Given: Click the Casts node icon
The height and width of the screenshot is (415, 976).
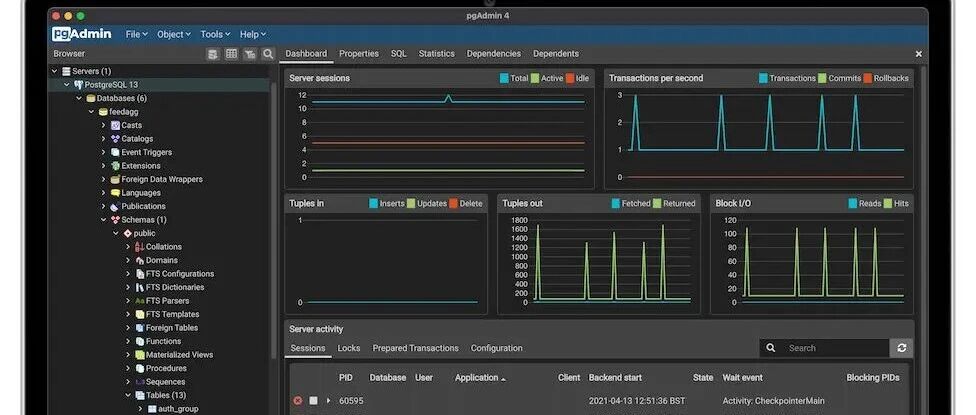Looking at the screenshot, I should (x=115, y=125).
